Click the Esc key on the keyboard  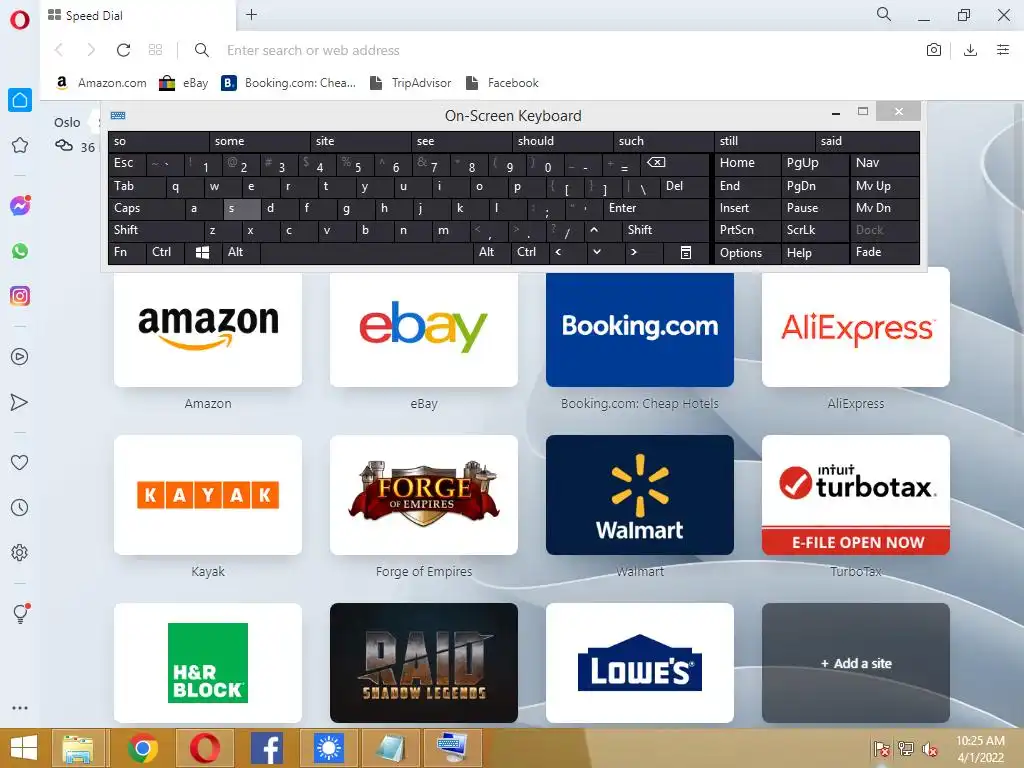click(127, 163)
